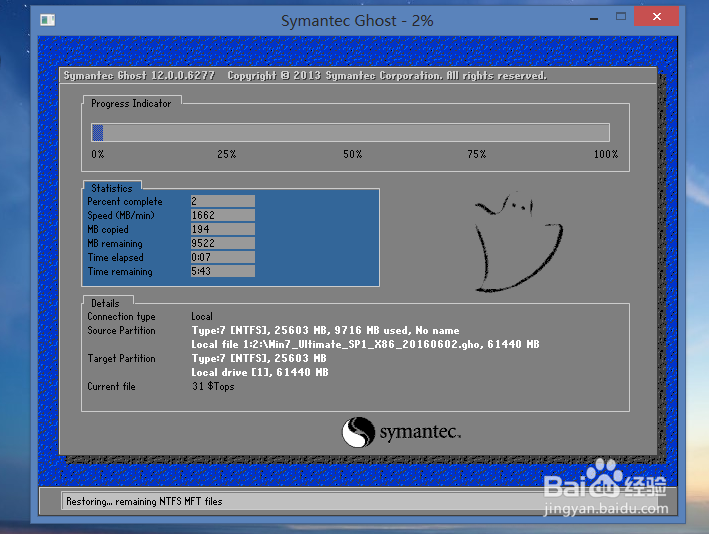Click the Symantec Ghost 12.0.0.6277 version text
Viewport: 709px width, 534px height.
click(x=139, y=76)
